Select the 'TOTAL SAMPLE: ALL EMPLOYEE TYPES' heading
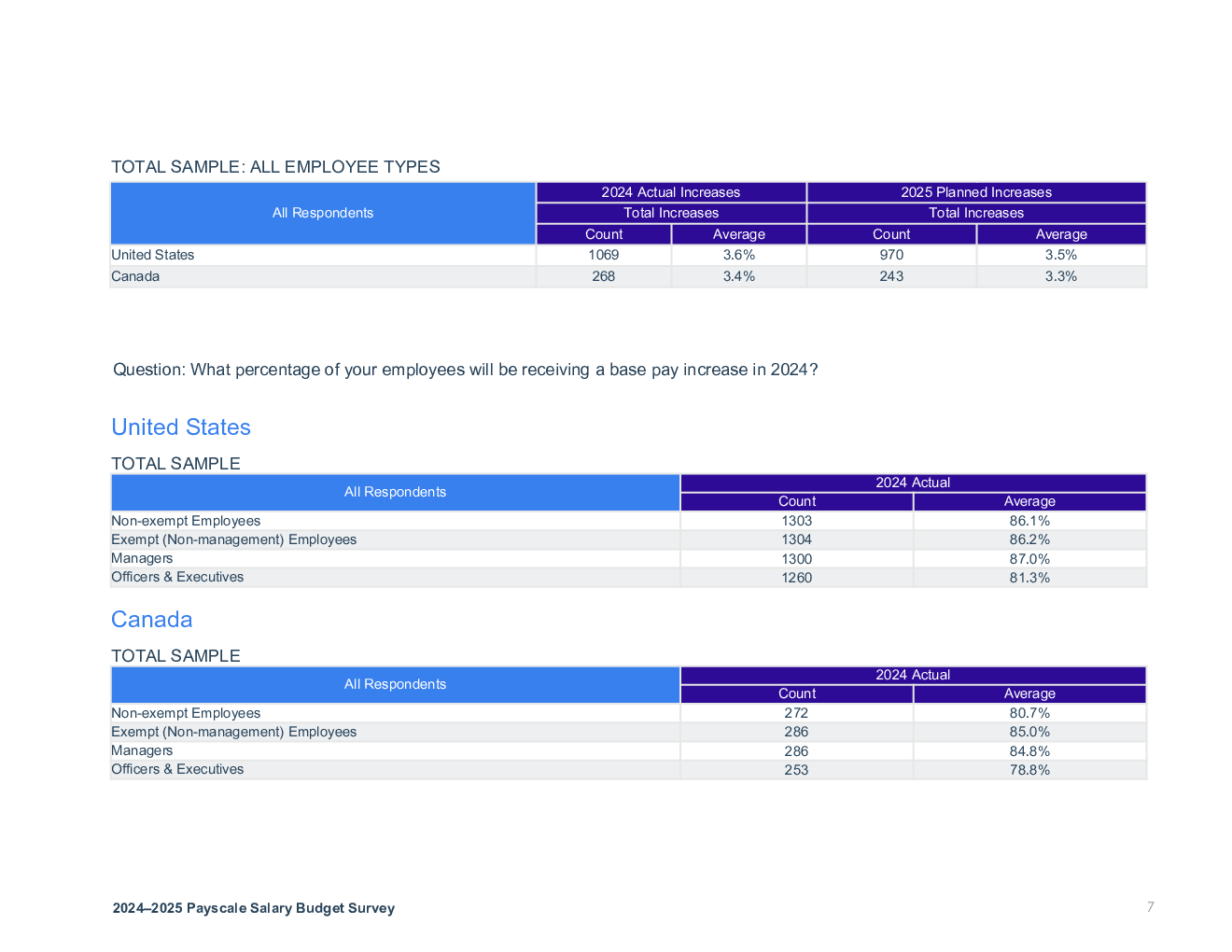Viewport: 1232px width, 952px height. pyautogui.click(x=275, y=167)
